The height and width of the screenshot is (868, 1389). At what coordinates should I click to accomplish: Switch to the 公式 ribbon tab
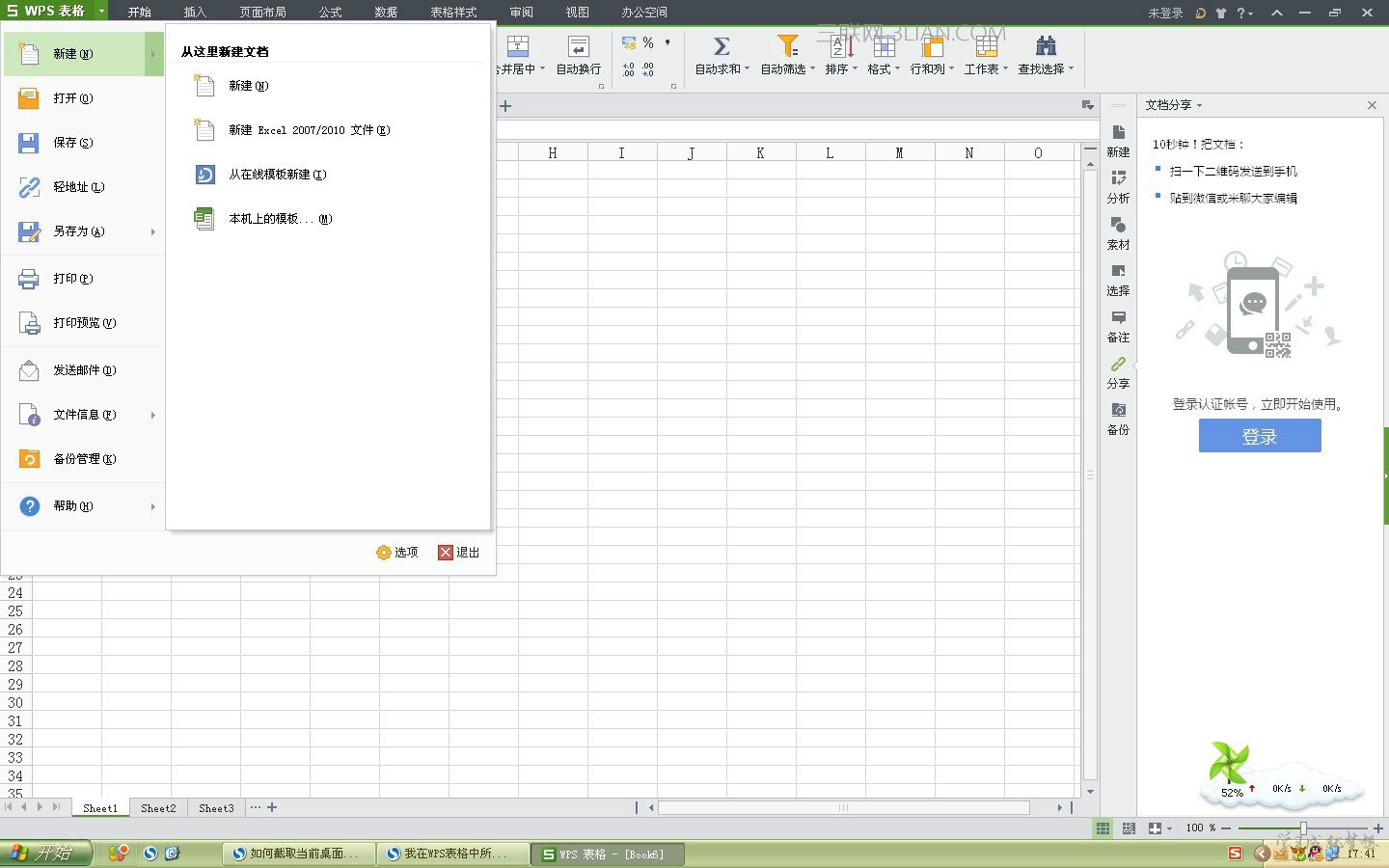click(331, 13)
